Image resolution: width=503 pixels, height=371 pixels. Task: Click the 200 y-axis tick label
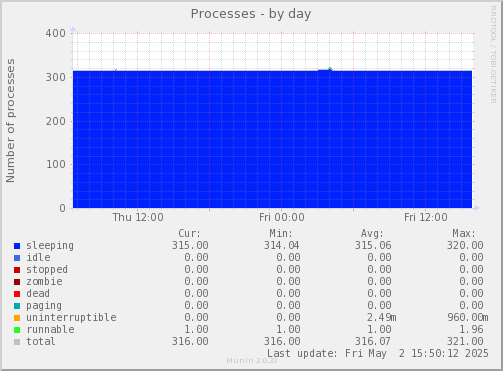tap(56, 121)
